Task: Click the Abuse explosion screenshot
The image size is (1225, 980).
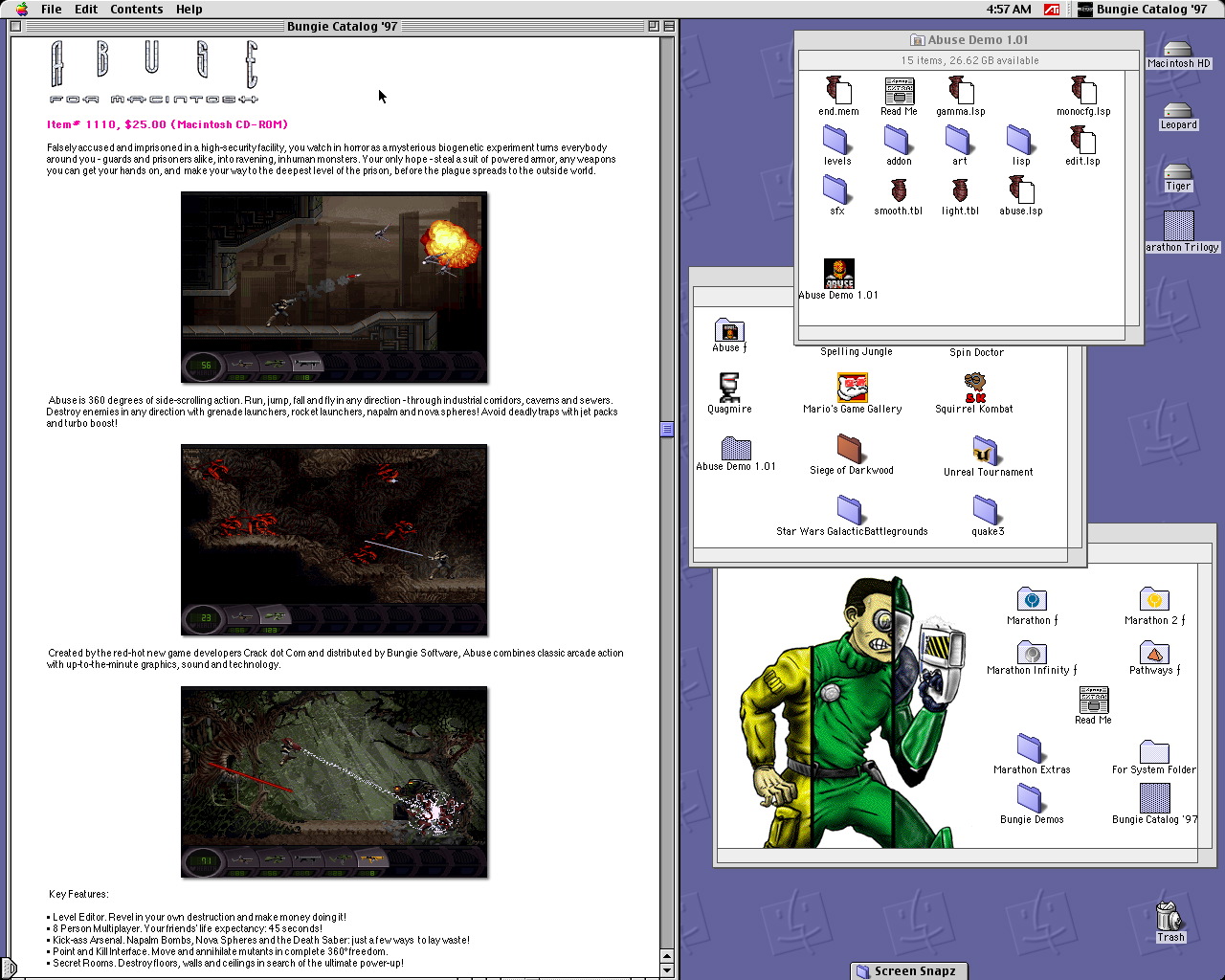Action: 334,287
